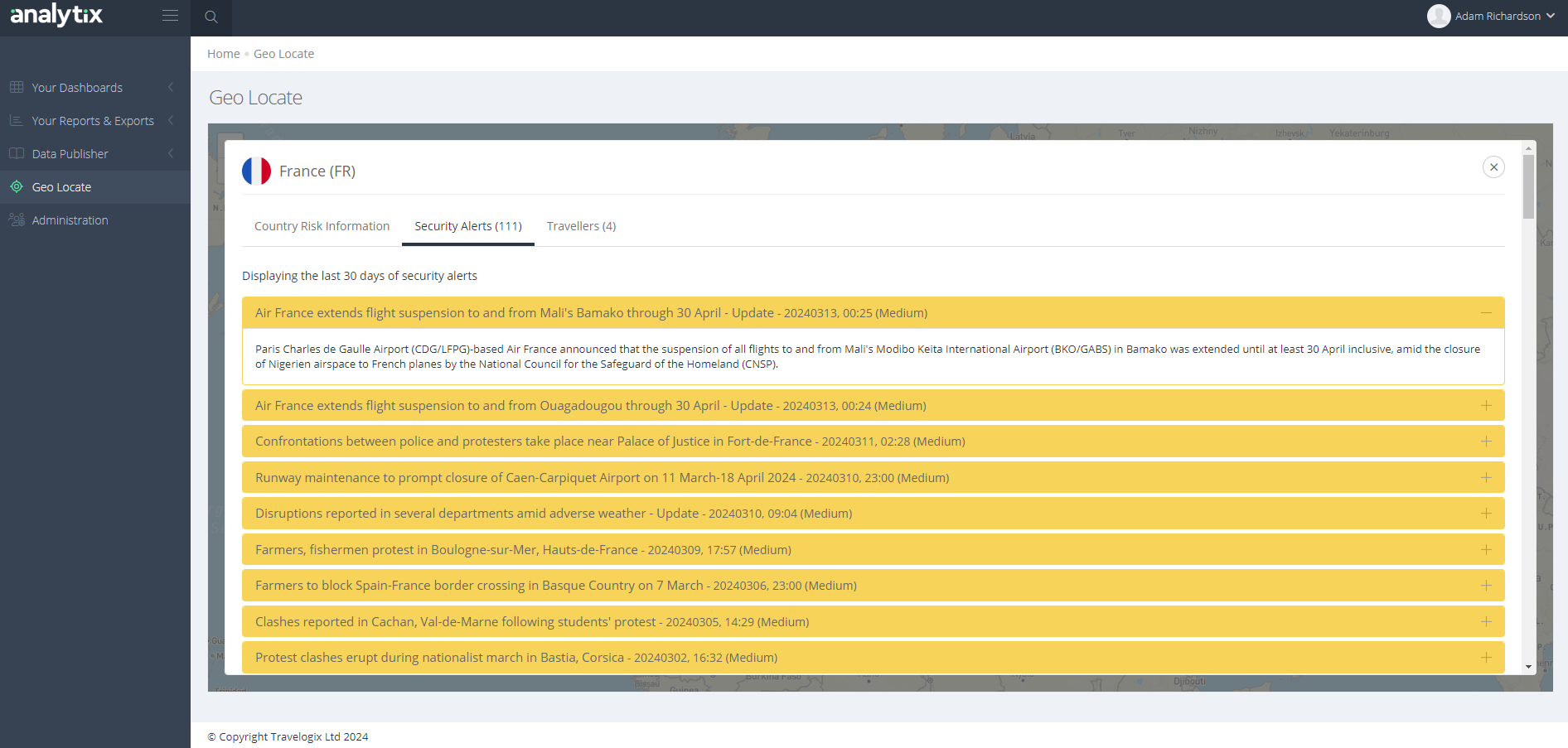Click the panel scroll up arrow
The height and width of the screenshot is (748, 1568).
(1528, 148)
